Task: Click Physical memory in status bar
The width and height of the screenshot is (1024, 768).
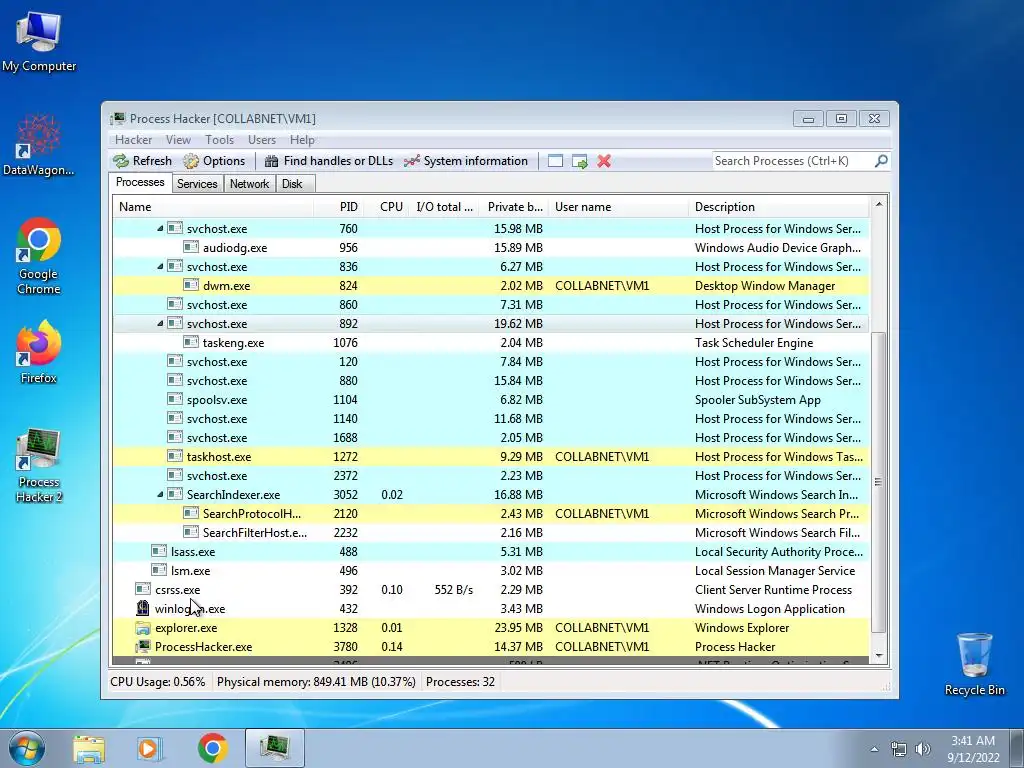Action: point(316,682)
